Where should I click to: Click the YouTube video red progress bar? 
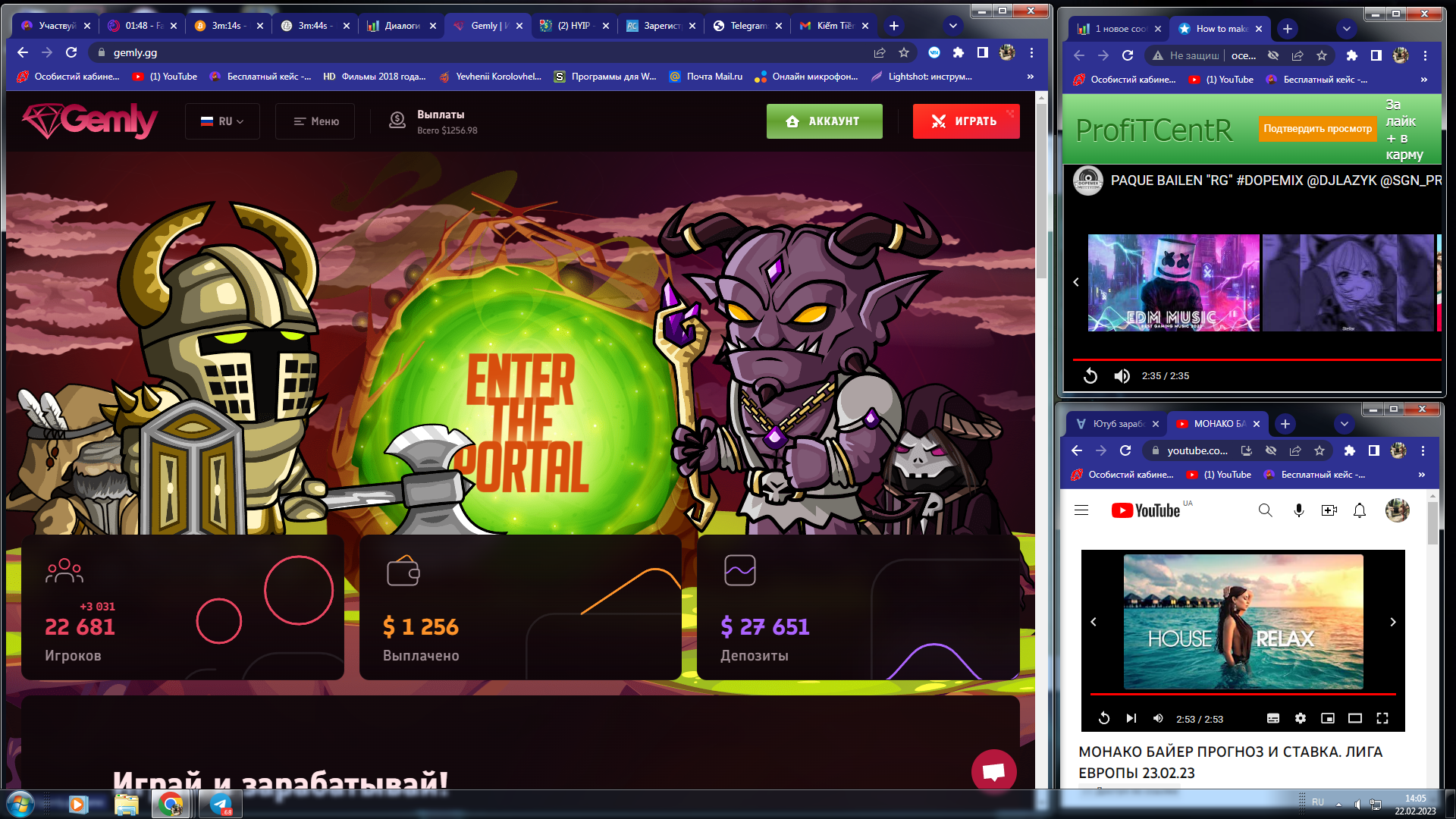(x=1242, y=694)
